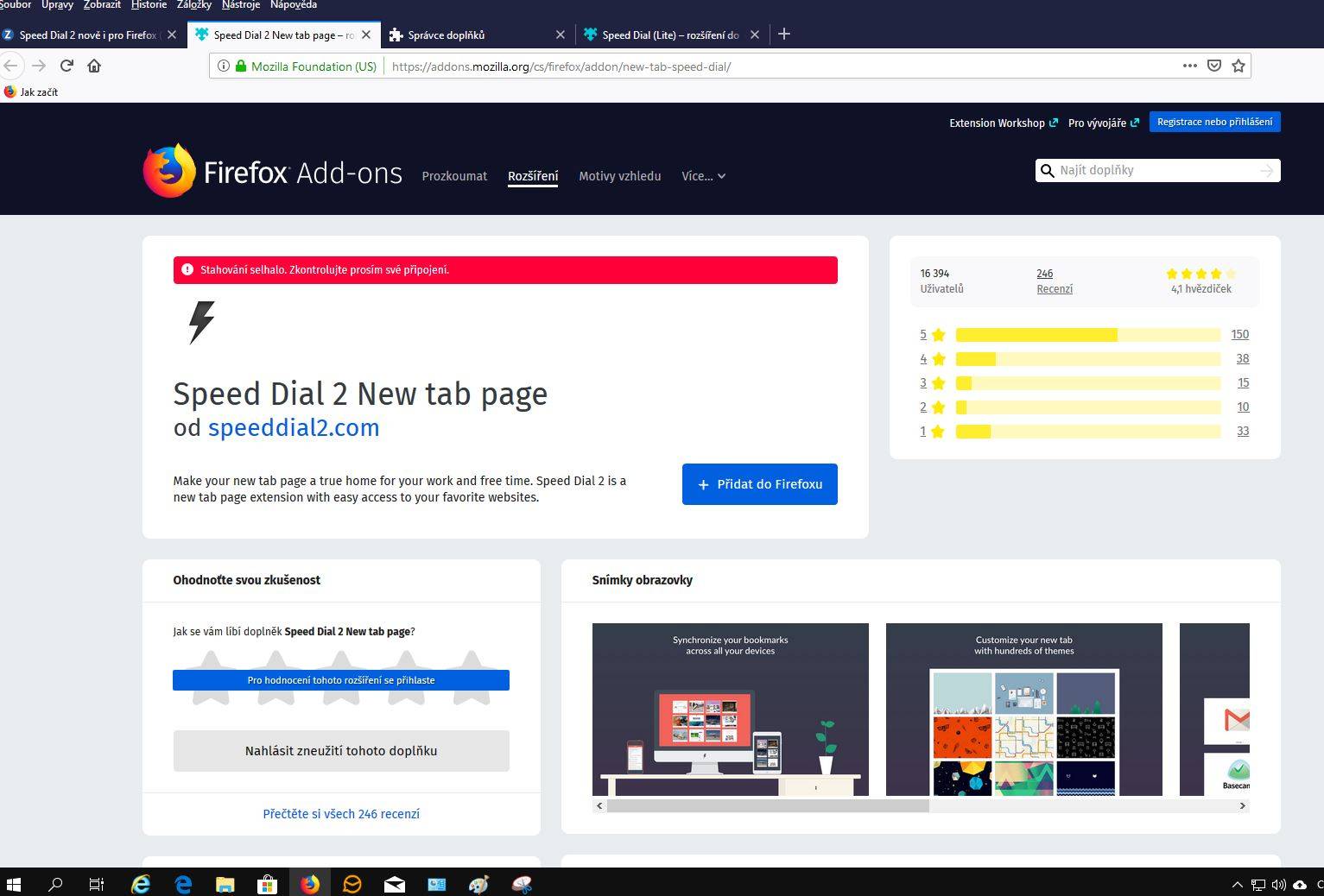Submit search with the arrow icon
The height and width of the screenshot is (896, 1324).
(1266, 171)
